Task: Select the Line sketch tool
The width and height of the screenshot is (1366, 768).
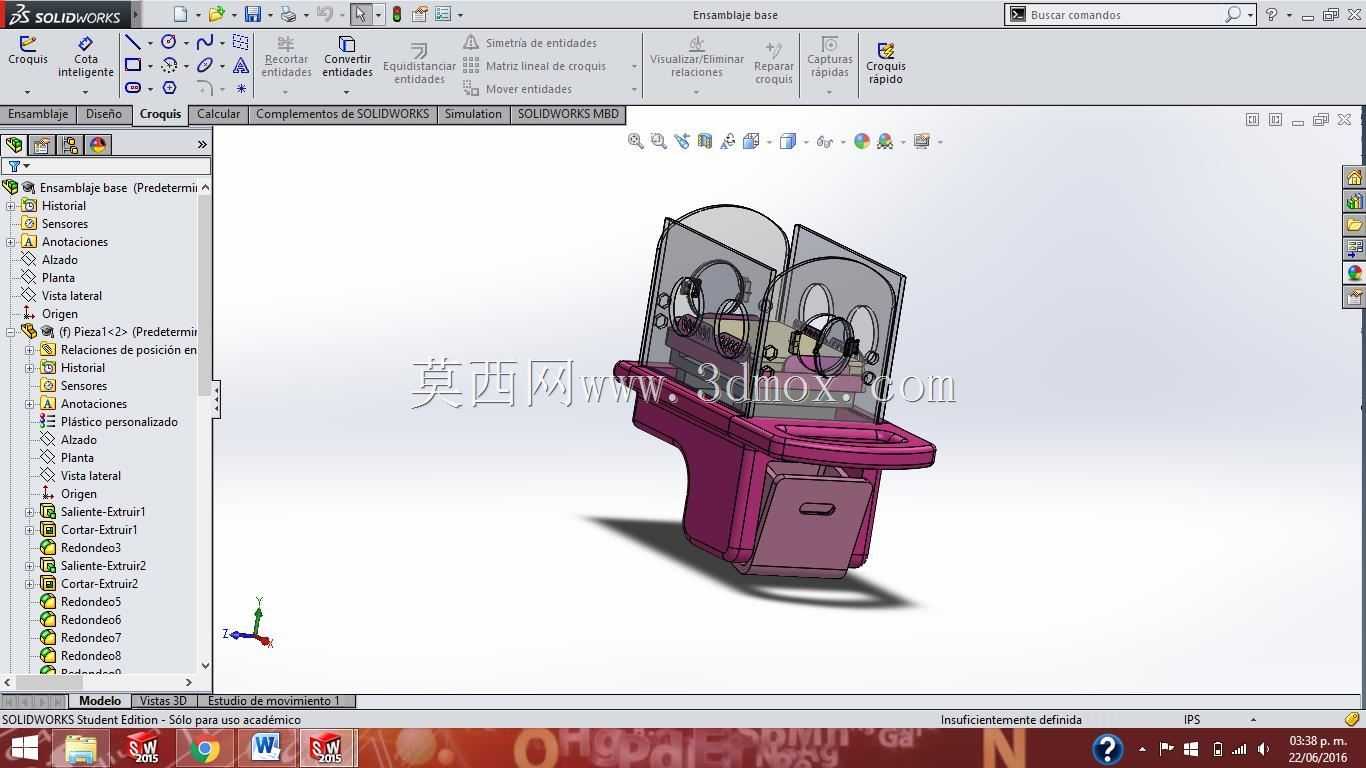Action: [132, 42]
